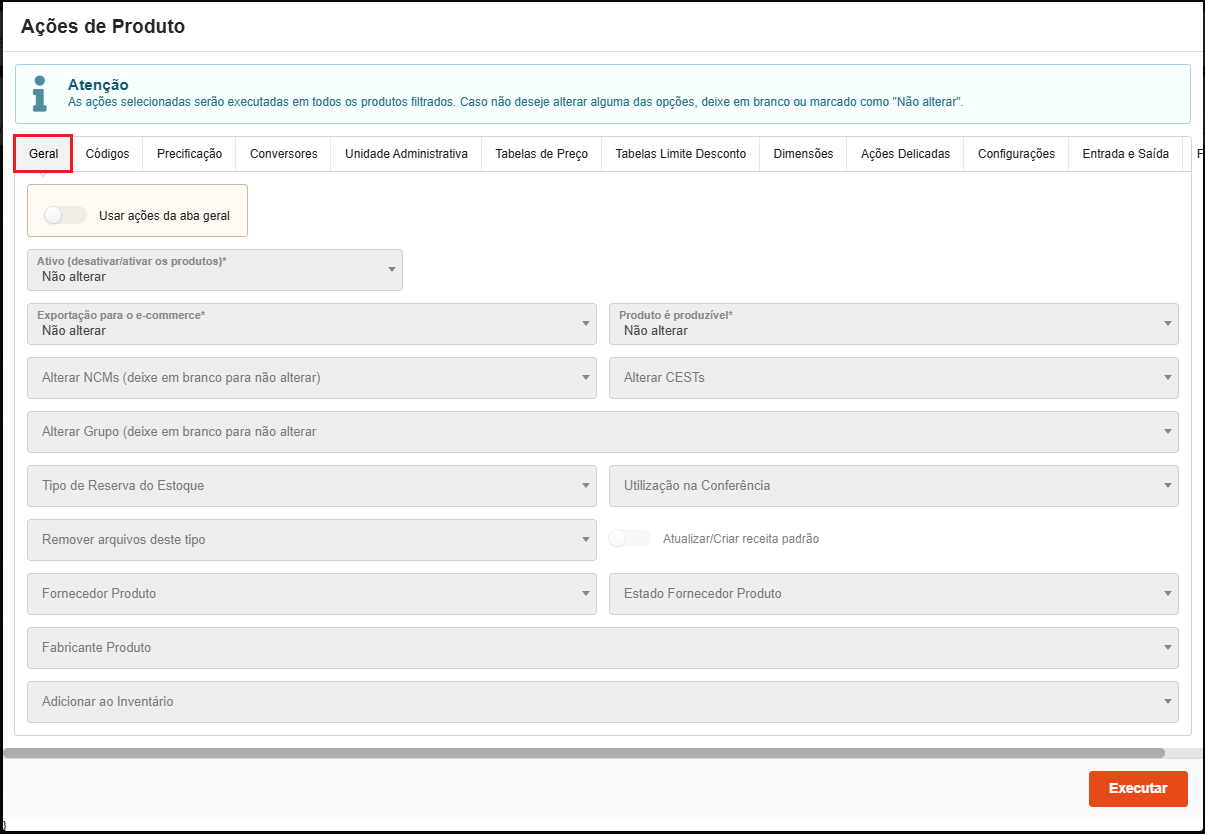Open the 'Adicionar ao Inventário' dropdown
Screen dimensions: 1205x834
click(x=602, y=702)
